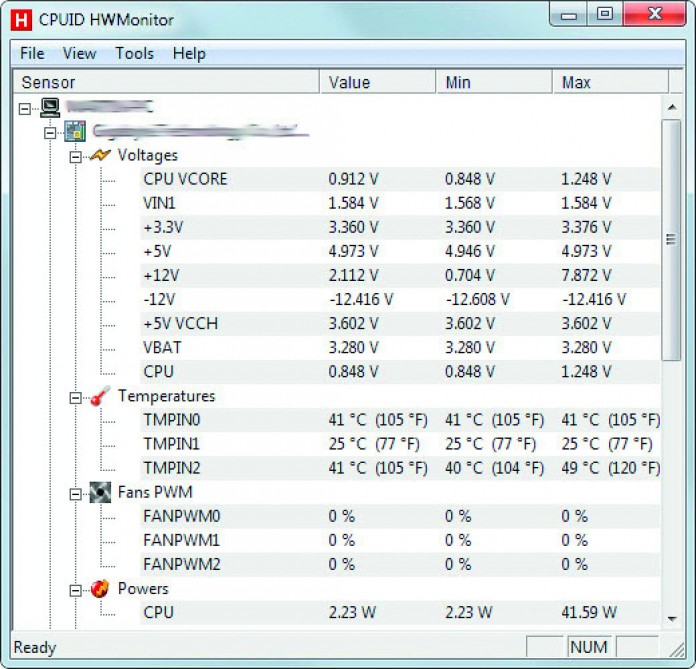The height and width of the screenshot is (669, 696).
Task: Open the View menu
Action: pos(79,53)
